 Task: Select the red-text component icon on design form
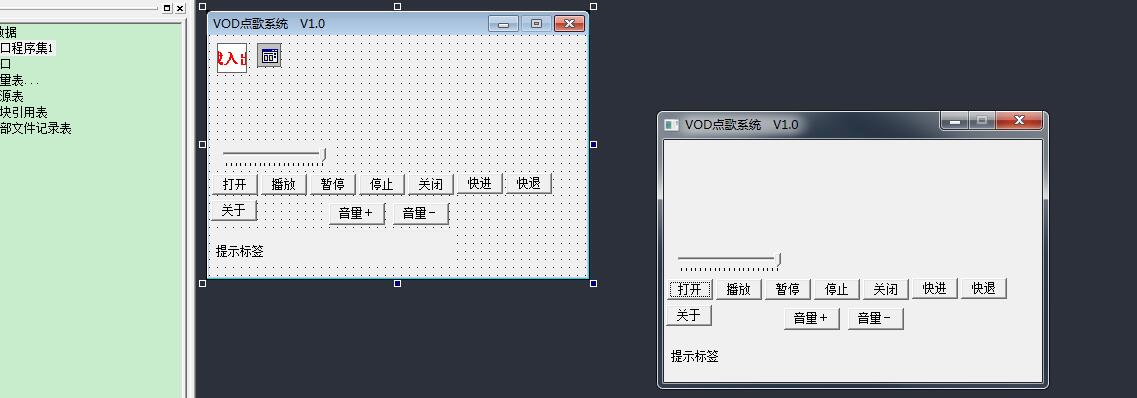pyautogui.click(x=232, y=58)
